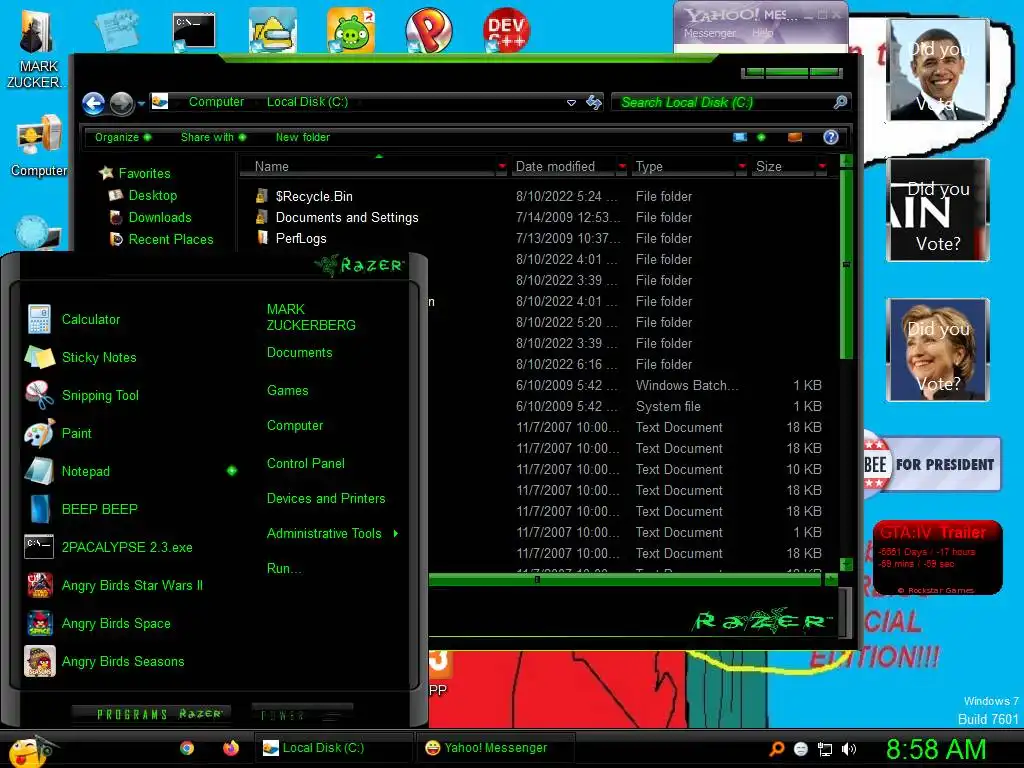Click the FOR PRESIDENT gadget

[932, 464]
